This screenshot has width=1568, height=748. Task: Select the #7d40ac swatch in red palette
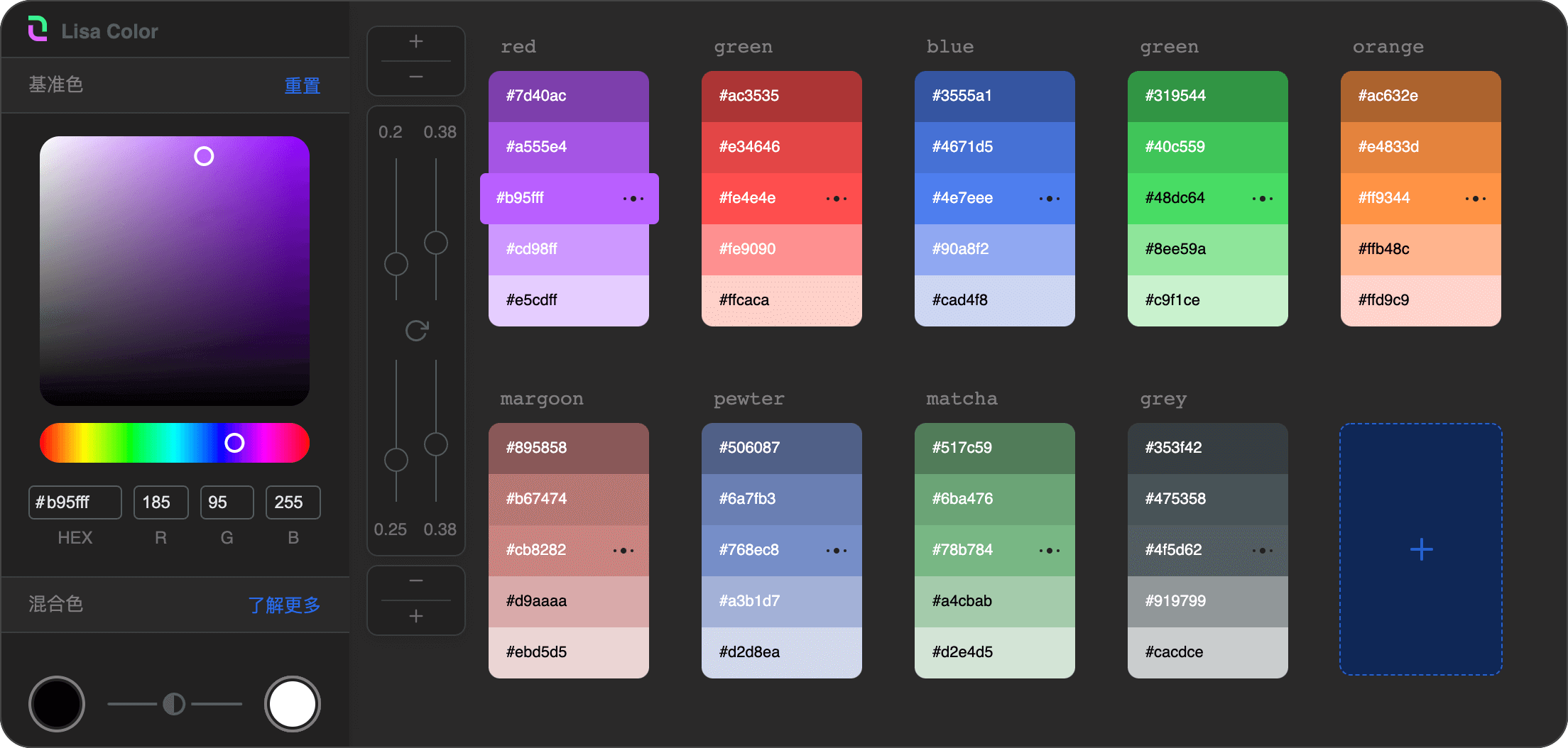pyautogui.click(x=568, y=97)
